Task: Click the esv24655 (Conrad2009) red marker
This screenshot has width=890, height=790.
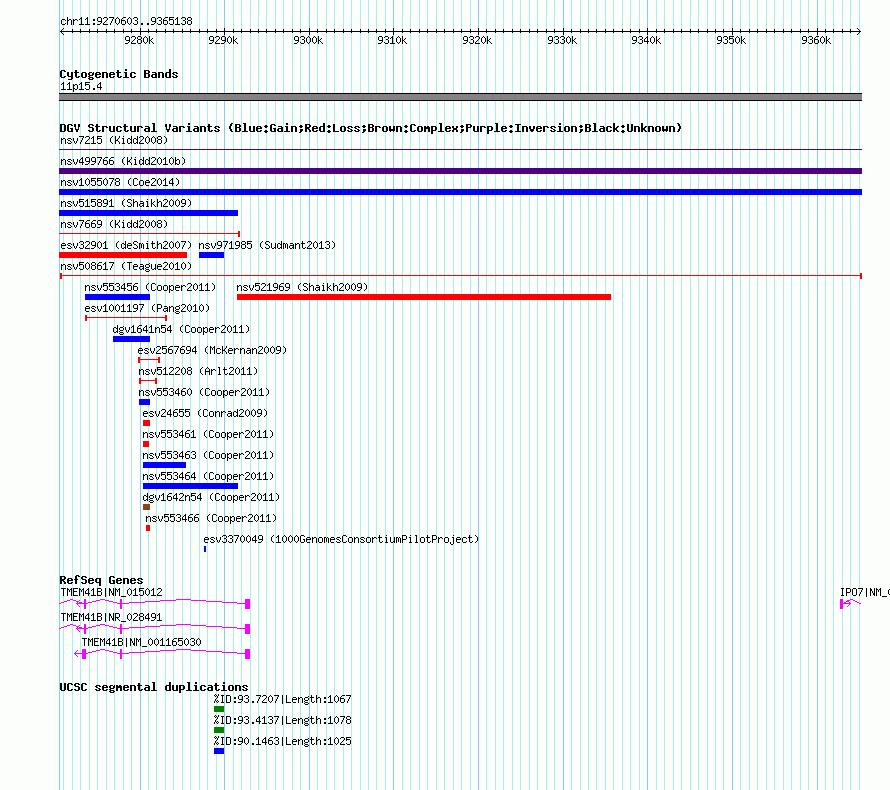Action: coord(146,423)
